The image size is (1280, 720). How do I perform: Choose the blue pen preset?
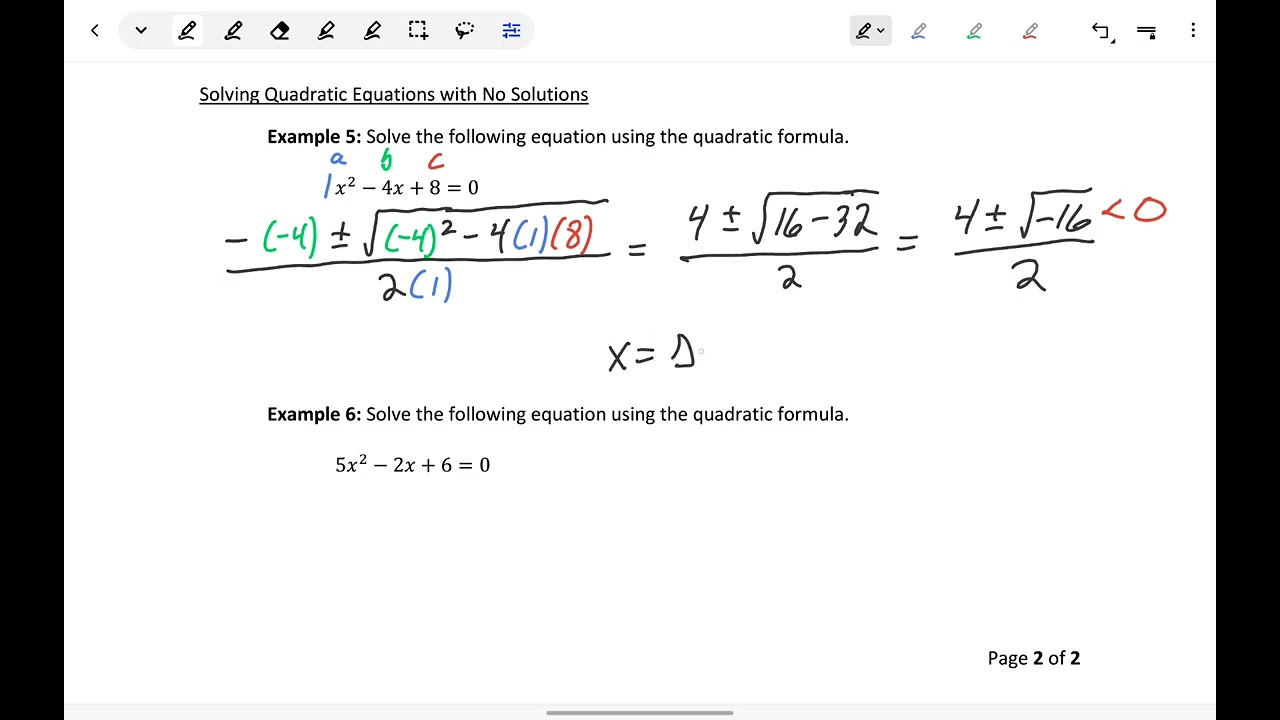pos(918,31)
